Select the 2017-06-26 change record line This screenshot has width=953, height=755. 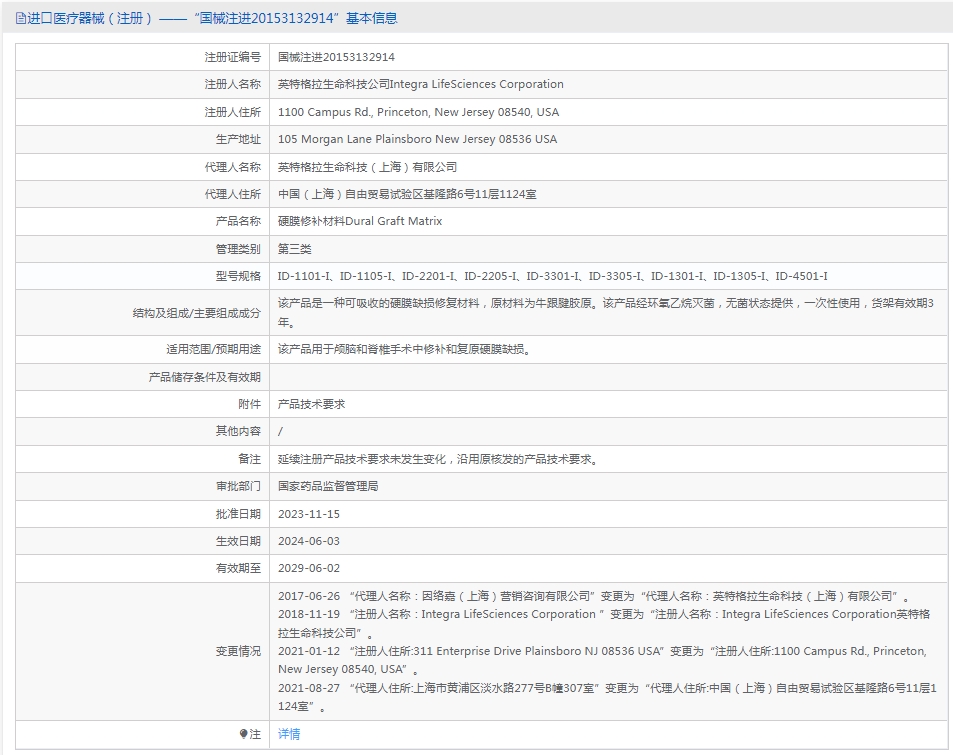[594, 596]
